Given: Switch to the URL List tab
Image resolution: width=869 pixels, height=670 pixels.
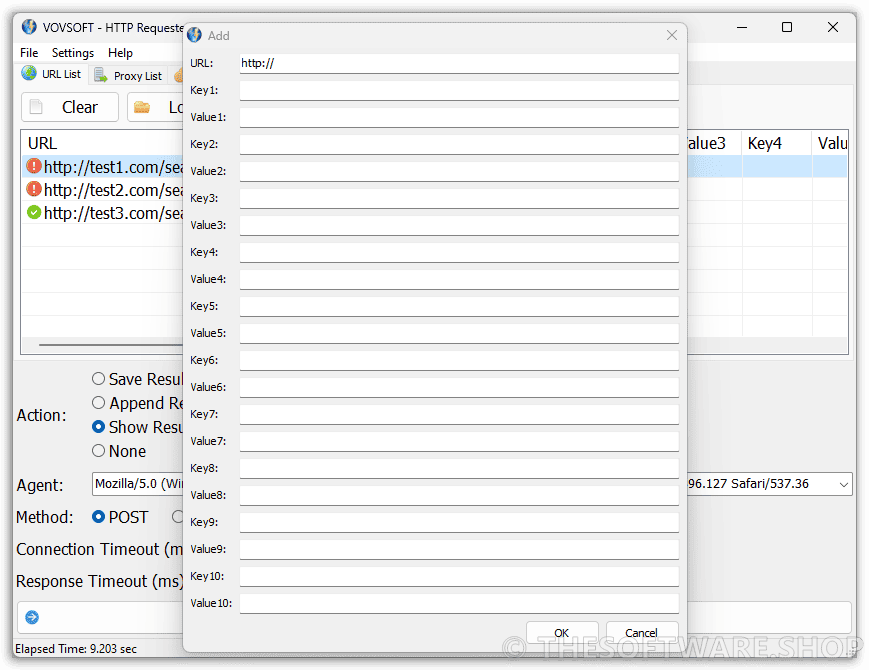Looking at the screenshot, I should (52, 74).
